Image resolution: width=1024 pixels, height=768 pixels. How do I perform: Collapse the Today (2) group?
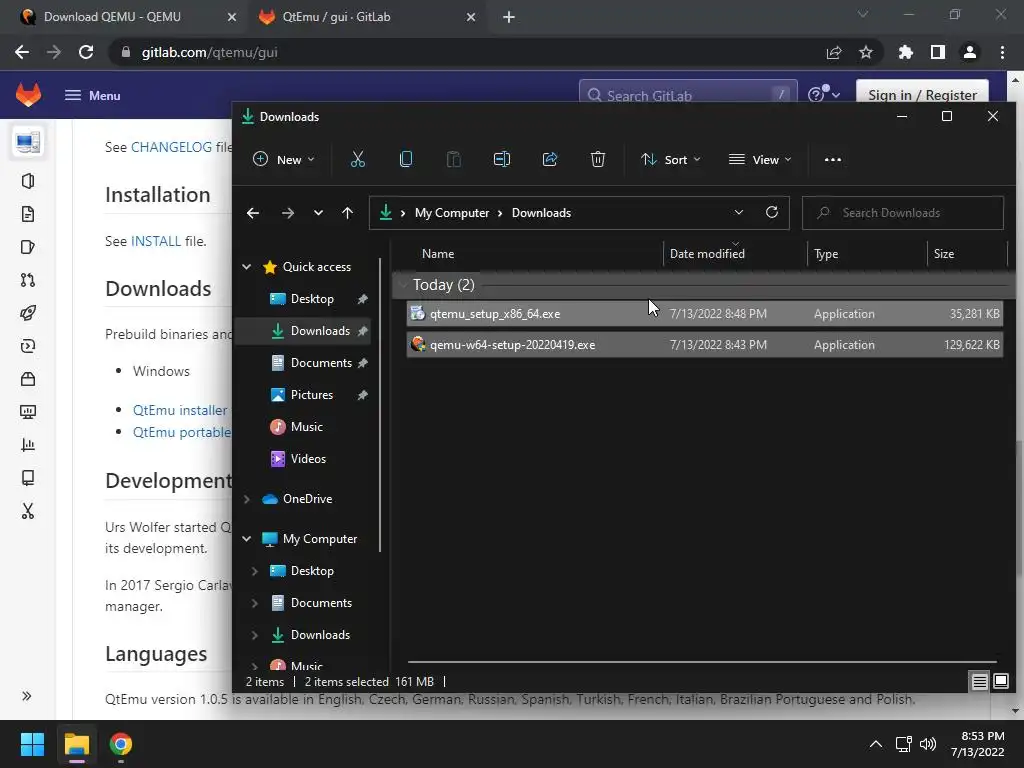[x=402, y=285]
